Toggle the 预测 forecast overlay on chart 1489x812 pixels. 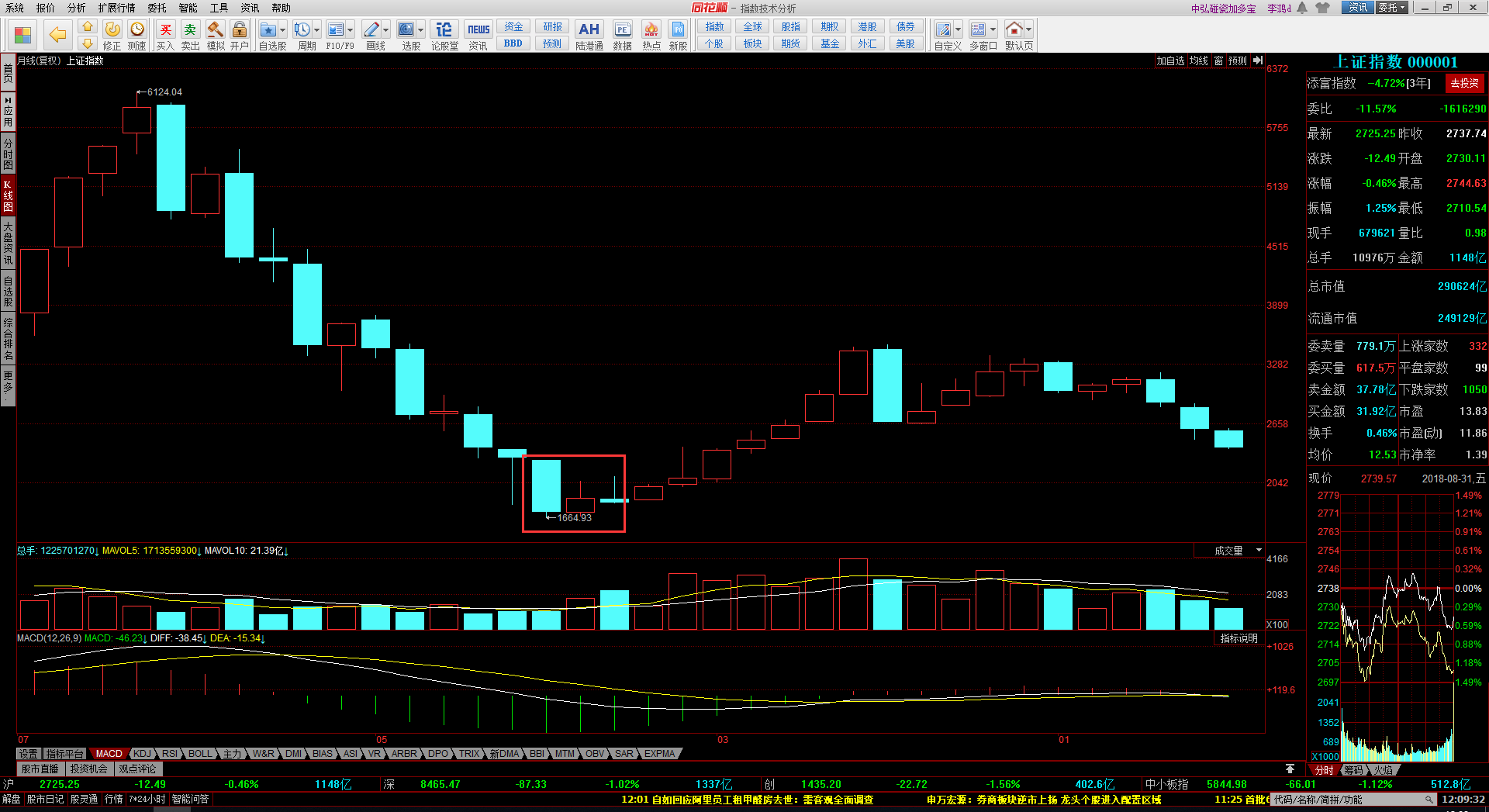pos(1238,60)
